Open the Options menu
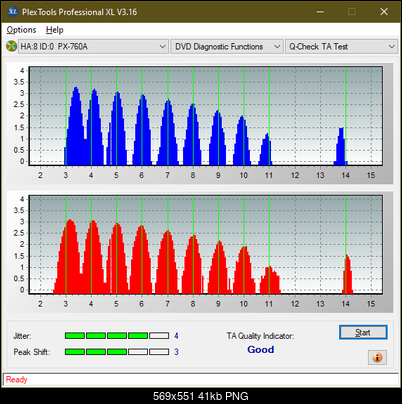 pos(21,30)
